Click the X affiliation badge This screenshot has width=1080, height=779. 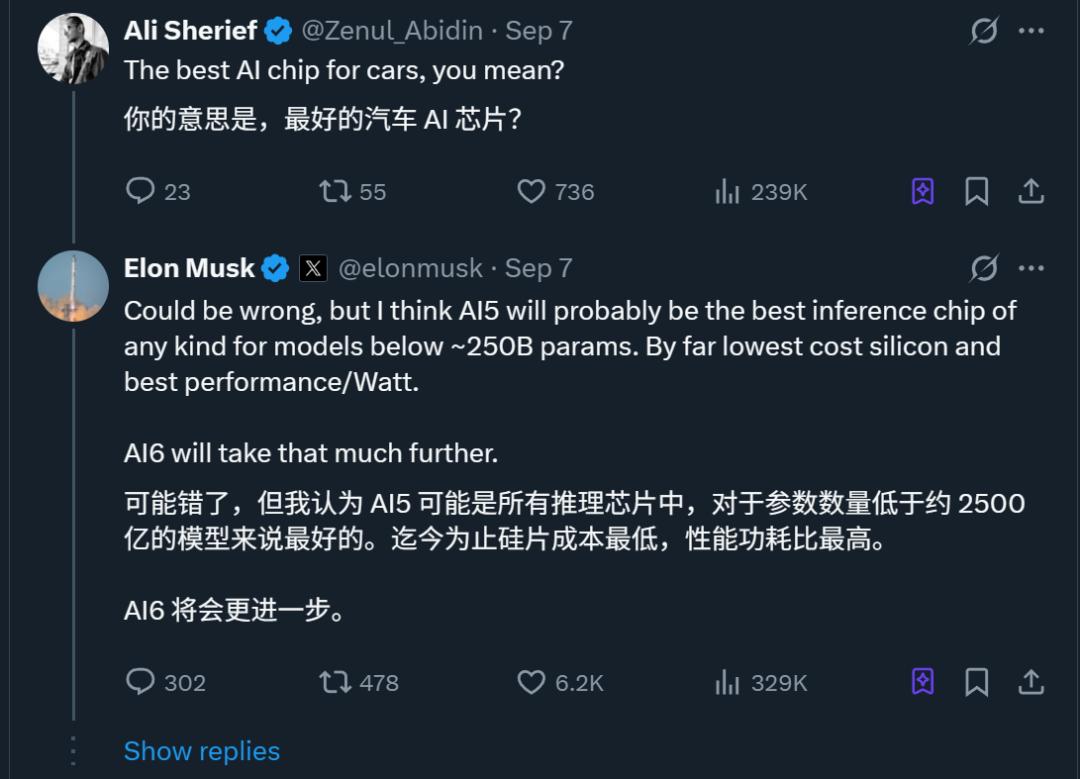click(x=313, y=268)
